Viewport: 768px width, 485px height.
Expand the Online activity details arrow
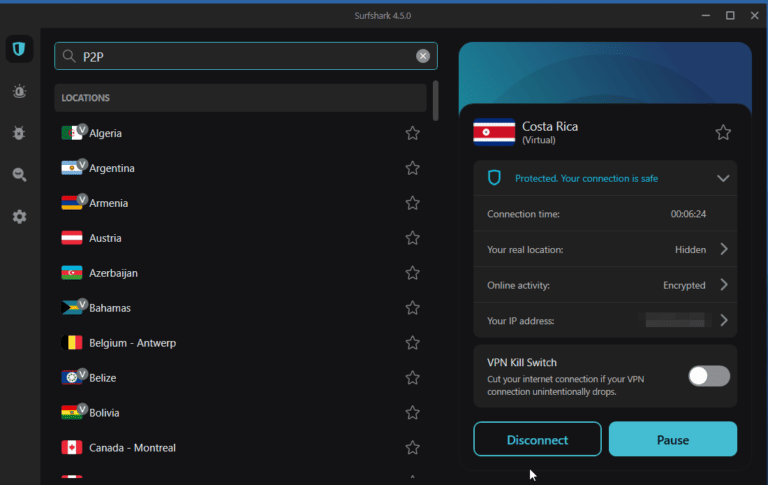[x=723, y=285]
